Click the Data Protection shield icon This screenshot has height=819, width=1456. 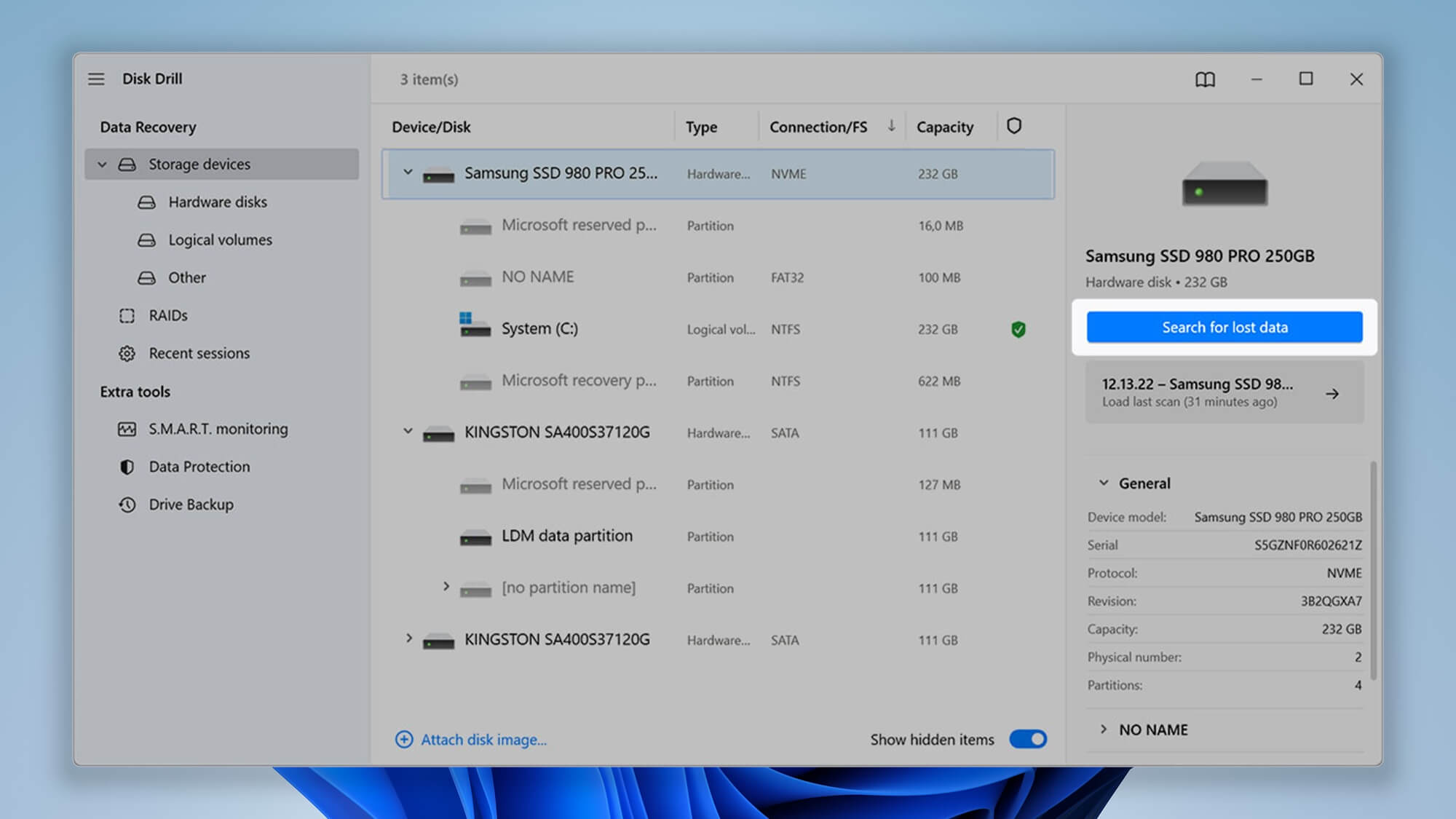(x=127, y=467)
